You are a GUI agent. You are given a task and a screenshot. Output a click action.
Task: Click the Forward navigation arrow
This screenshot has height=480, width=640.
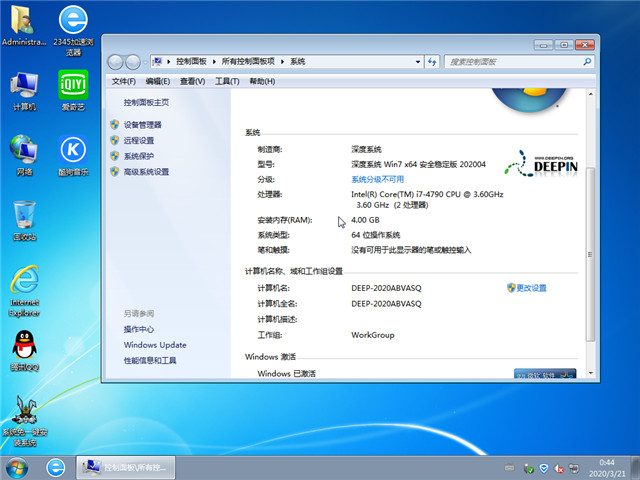(x=133, y=62)
